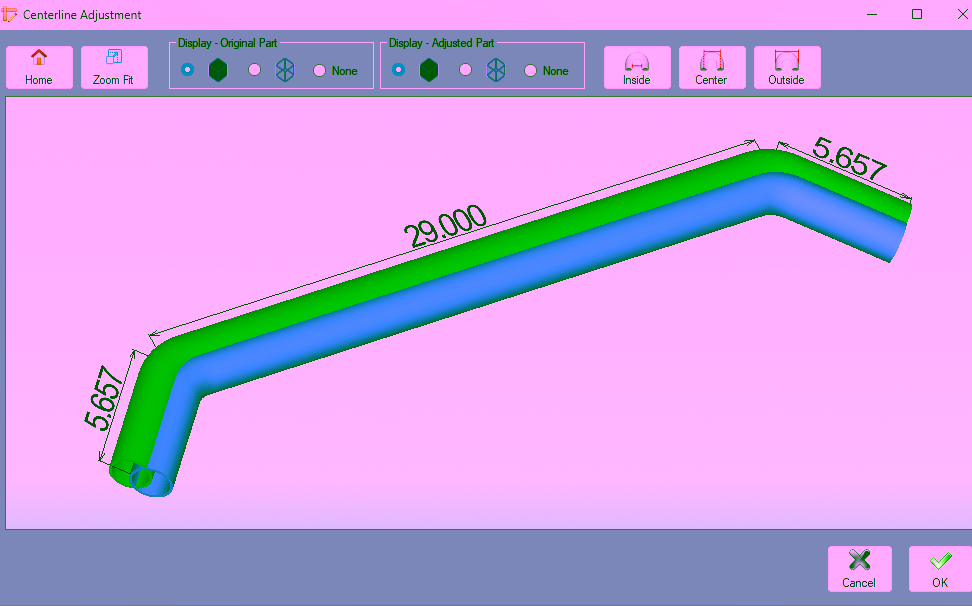Click solid cube icon in Original Part group

[218, 70]
